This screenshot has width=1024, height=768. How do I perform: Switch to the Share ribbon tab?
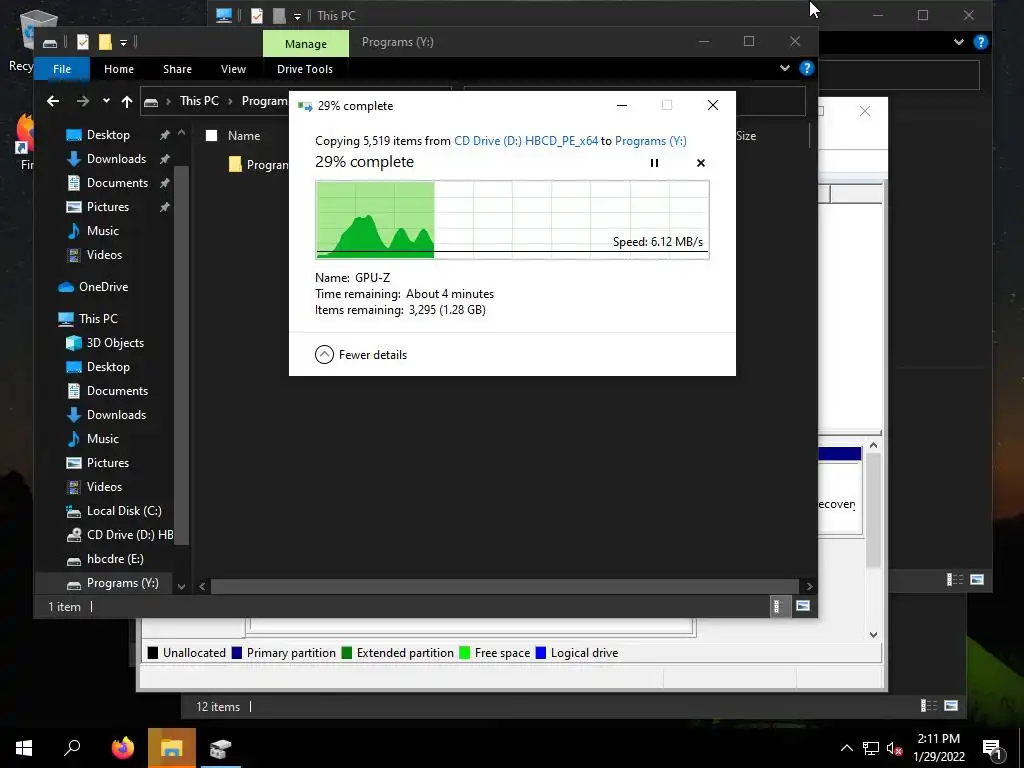click(178, 69)
